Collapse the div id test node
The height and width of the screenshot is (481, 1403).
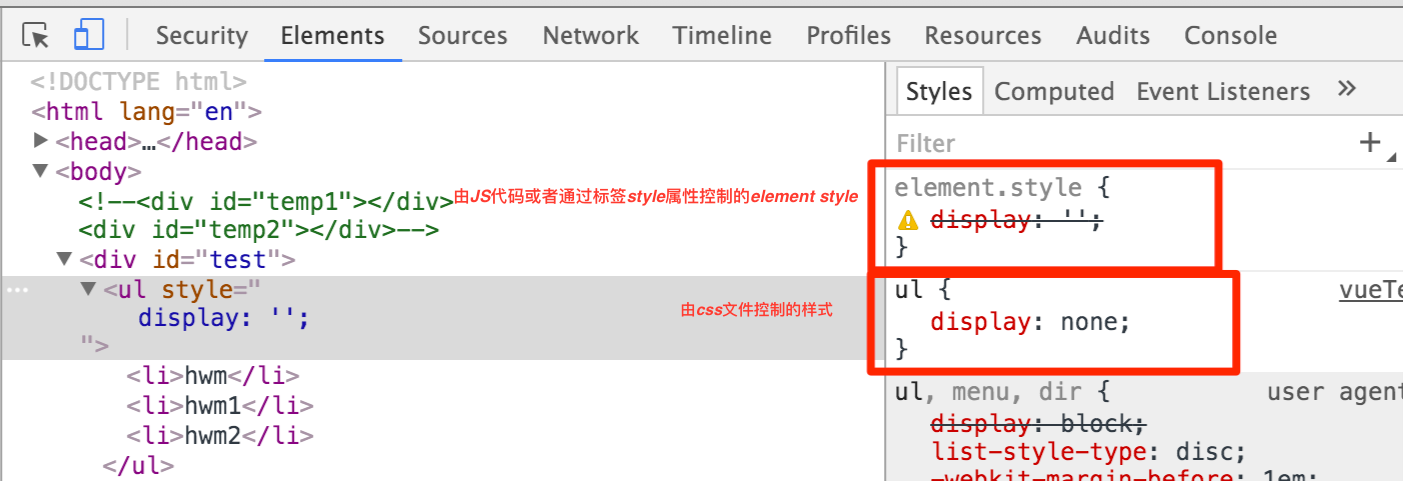(65, 260)
